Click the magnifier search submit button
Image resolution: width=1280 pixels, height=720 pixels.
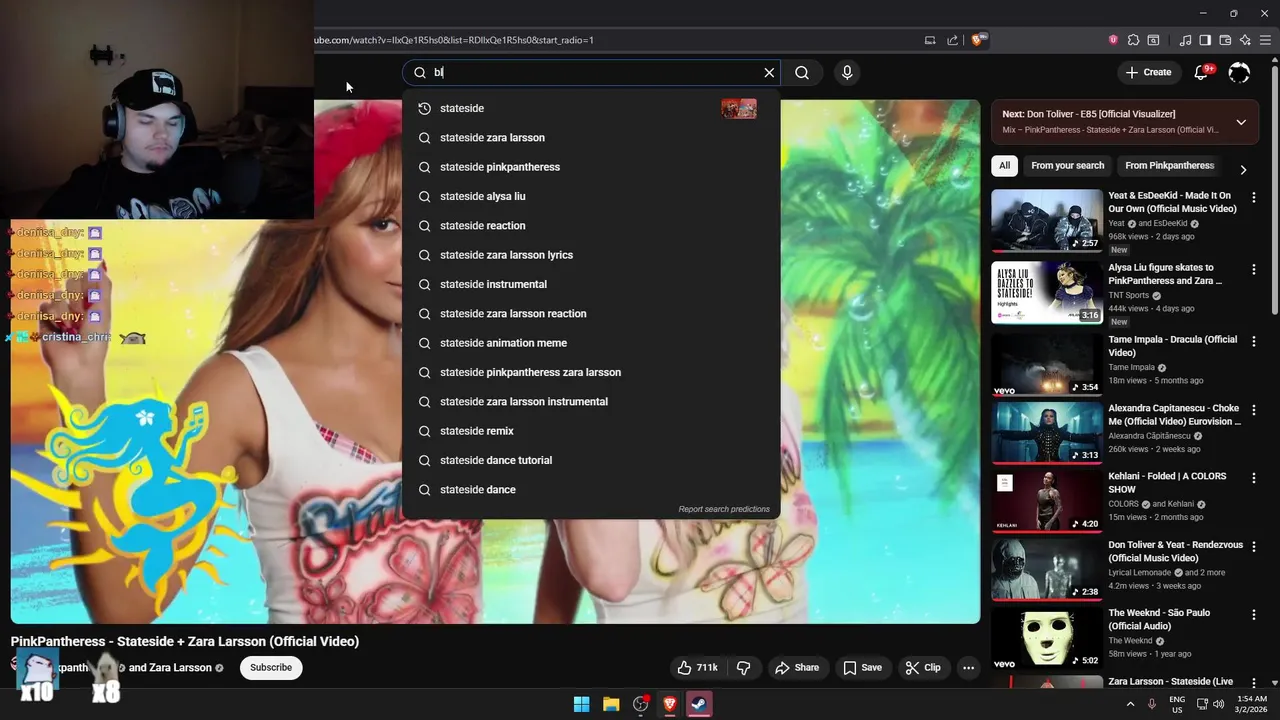tap(802, 72)
